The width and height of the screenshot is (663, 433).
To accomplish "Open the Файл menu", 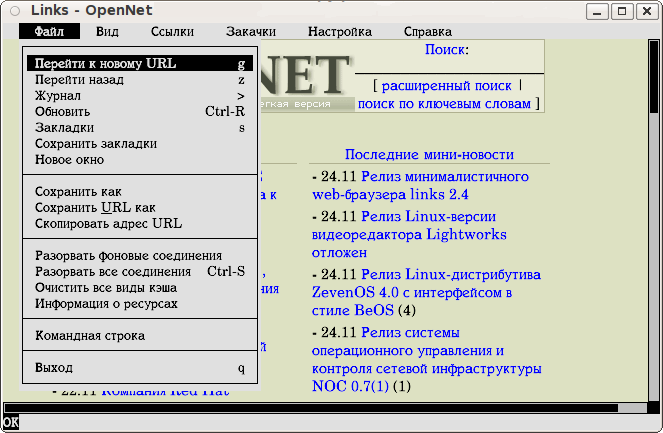I will (x=49, y=31).
